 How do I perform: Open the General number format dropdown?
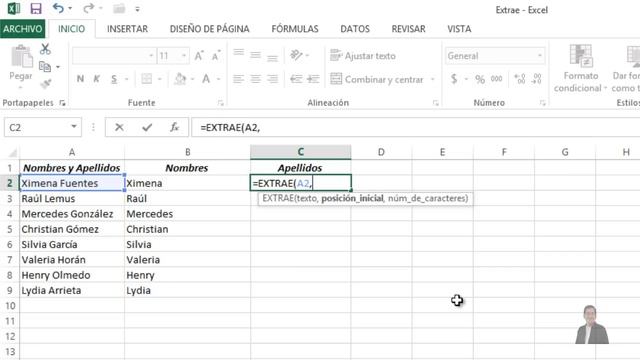[540, 56]
